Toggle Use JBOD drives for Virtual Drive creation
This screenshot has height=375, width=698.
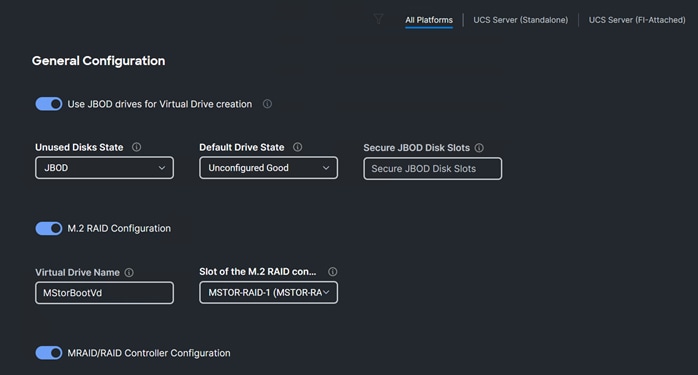[49, 104]
